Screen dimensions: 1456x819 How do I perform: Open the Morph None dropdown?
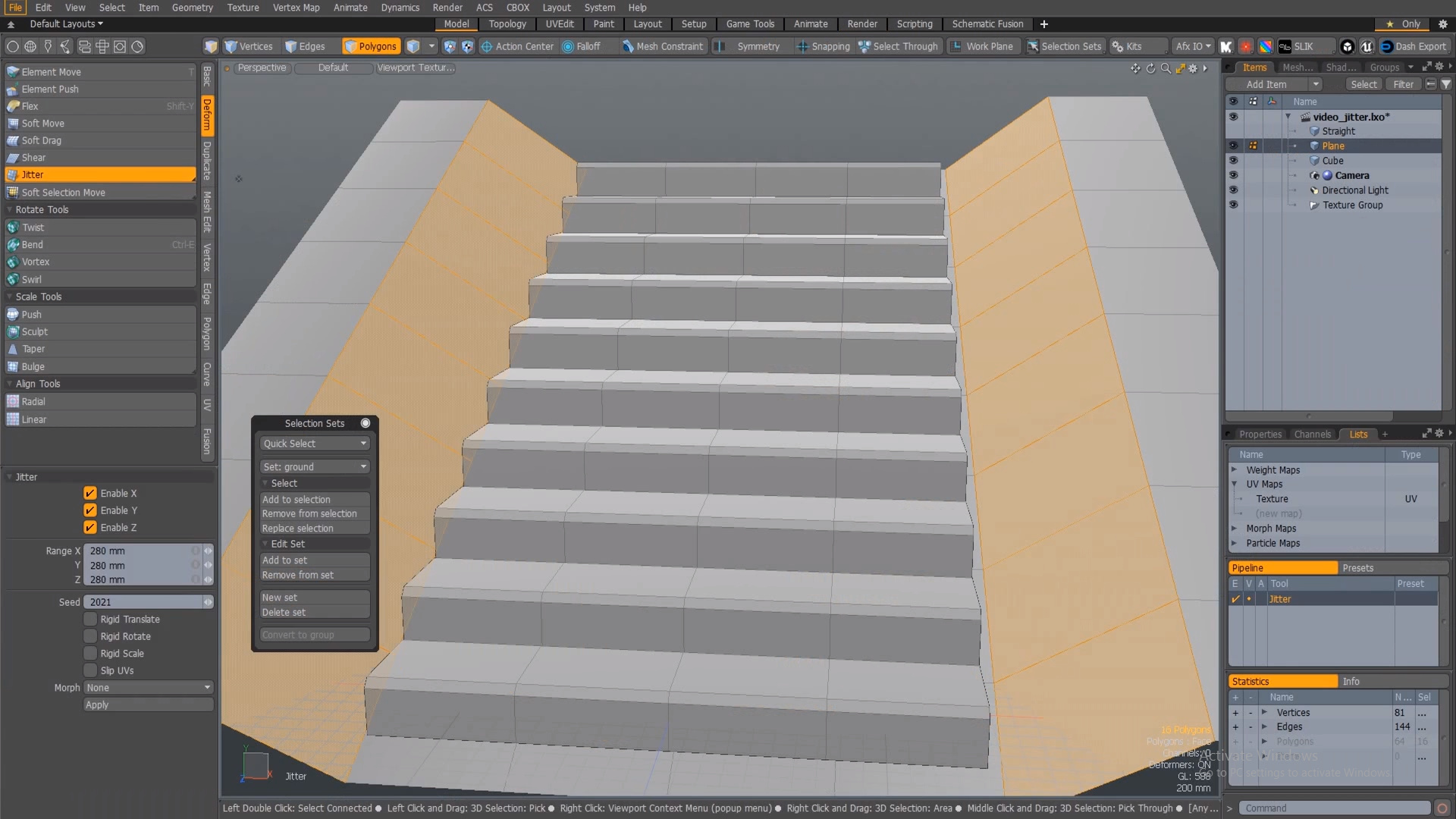pos(148,688)
